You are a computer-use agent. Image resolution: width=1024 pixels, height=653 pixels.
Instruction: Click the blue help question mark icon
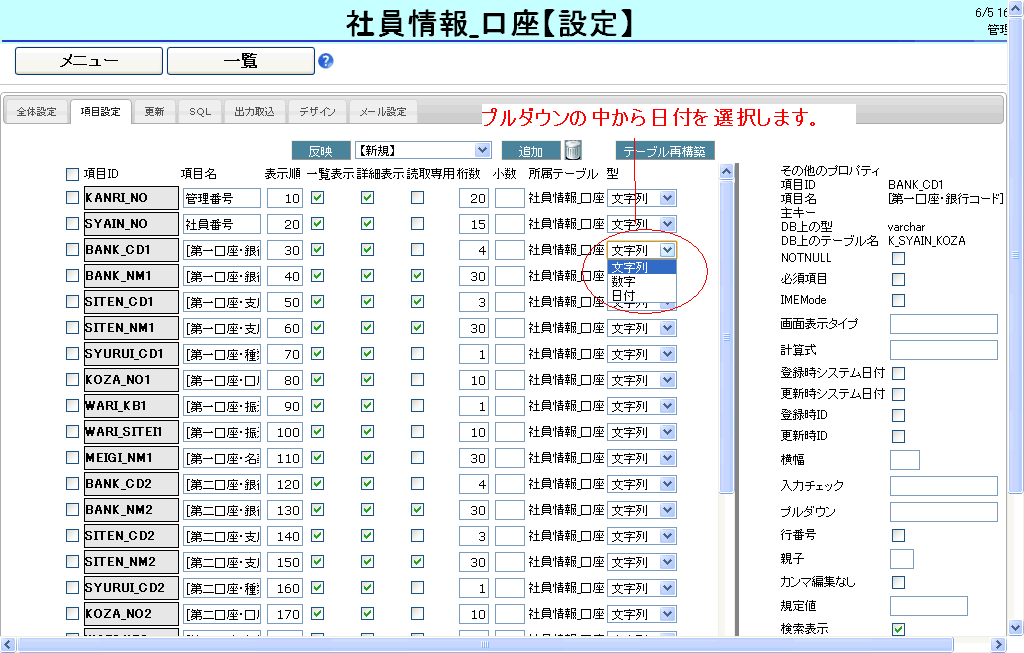(x=325, y=61)
